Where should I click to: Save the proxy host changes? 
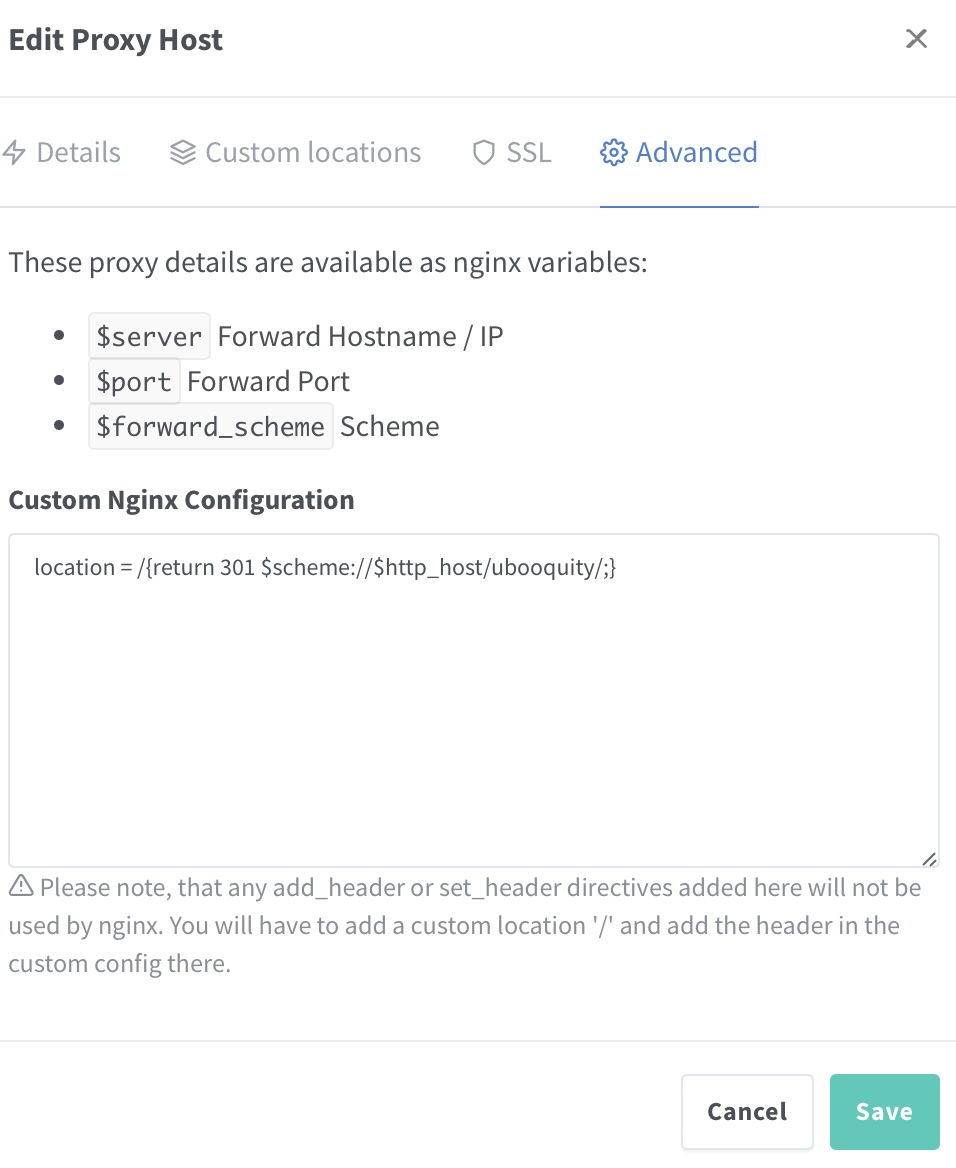click(x=884, y=1111)
